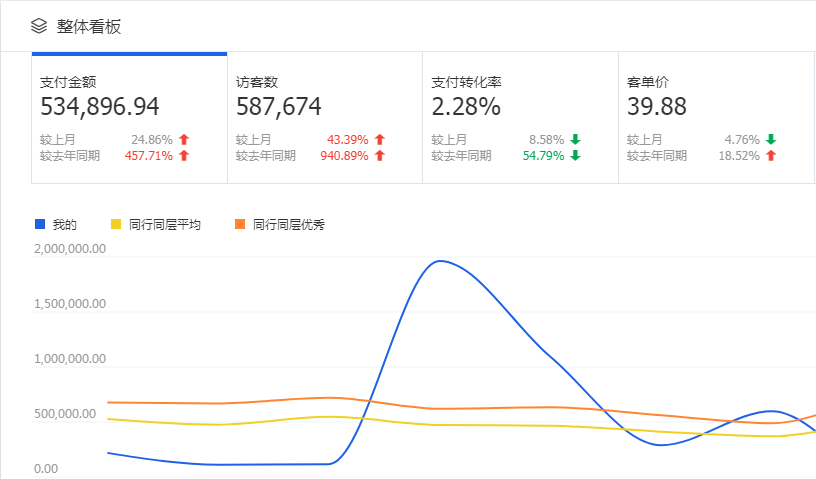Click the red up arrow next to 18.52%
This screenshot has width=816, height=479.
coord(771,155)
